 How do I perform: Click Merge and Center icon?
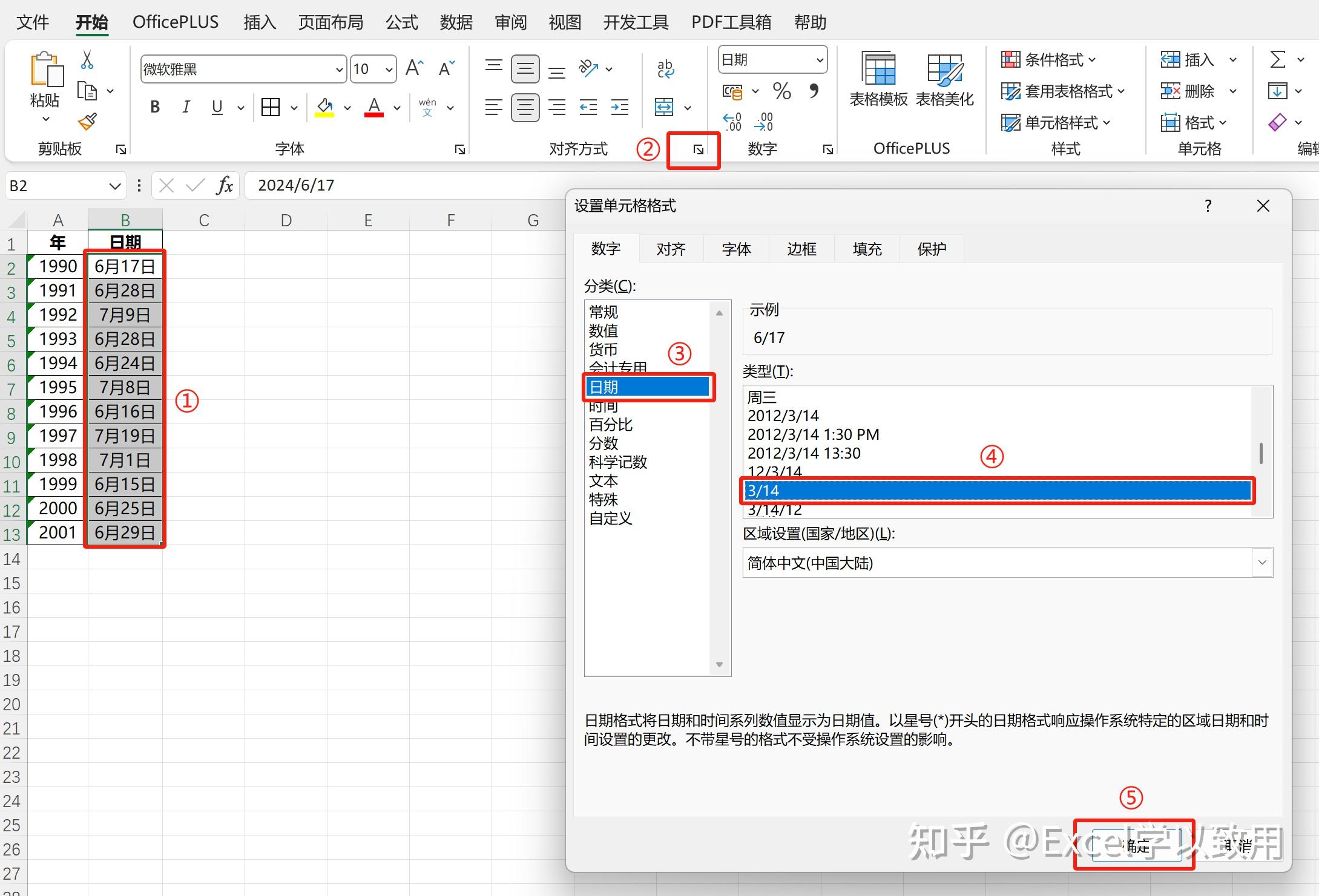[x=664, y=108]
